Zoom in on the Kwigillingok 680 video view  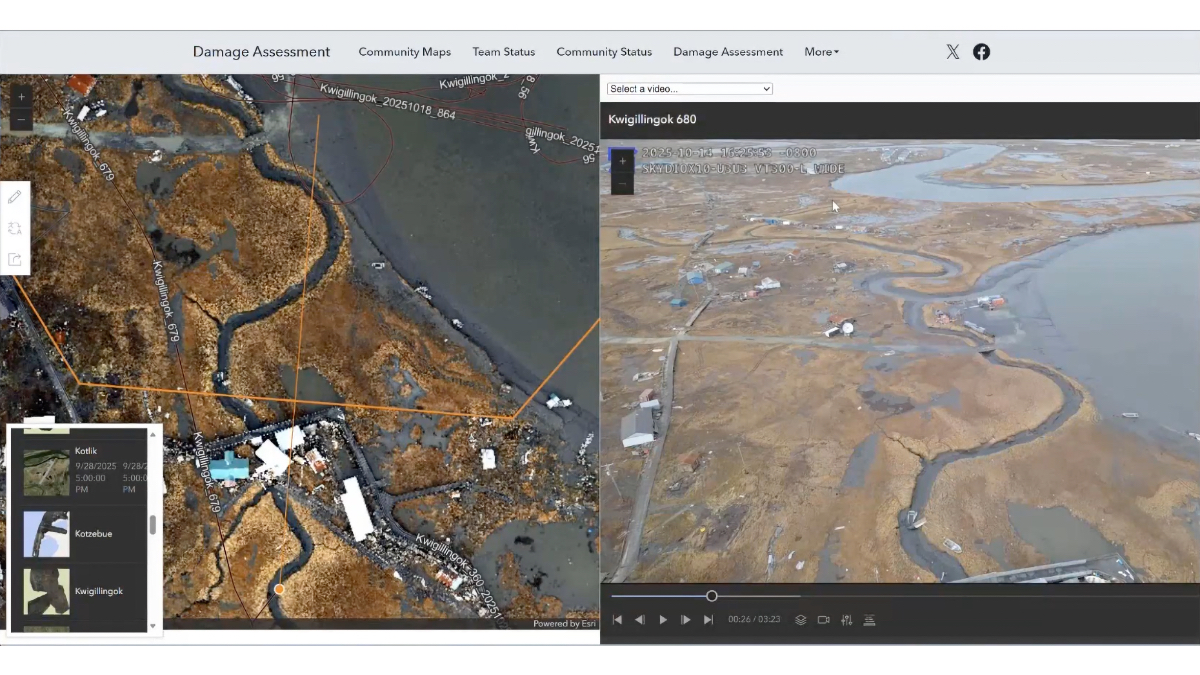click(622, 160)
